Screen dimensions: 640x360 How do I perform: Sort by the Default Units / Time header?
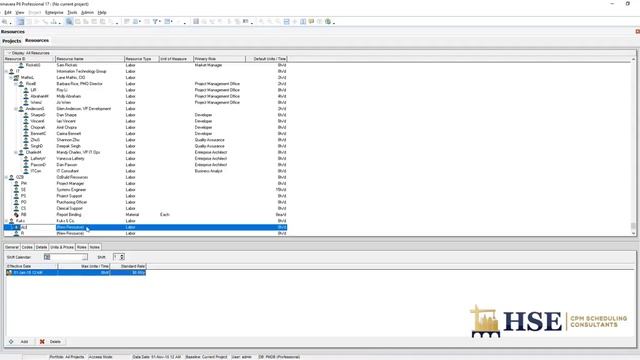click(x=267, y=59)
